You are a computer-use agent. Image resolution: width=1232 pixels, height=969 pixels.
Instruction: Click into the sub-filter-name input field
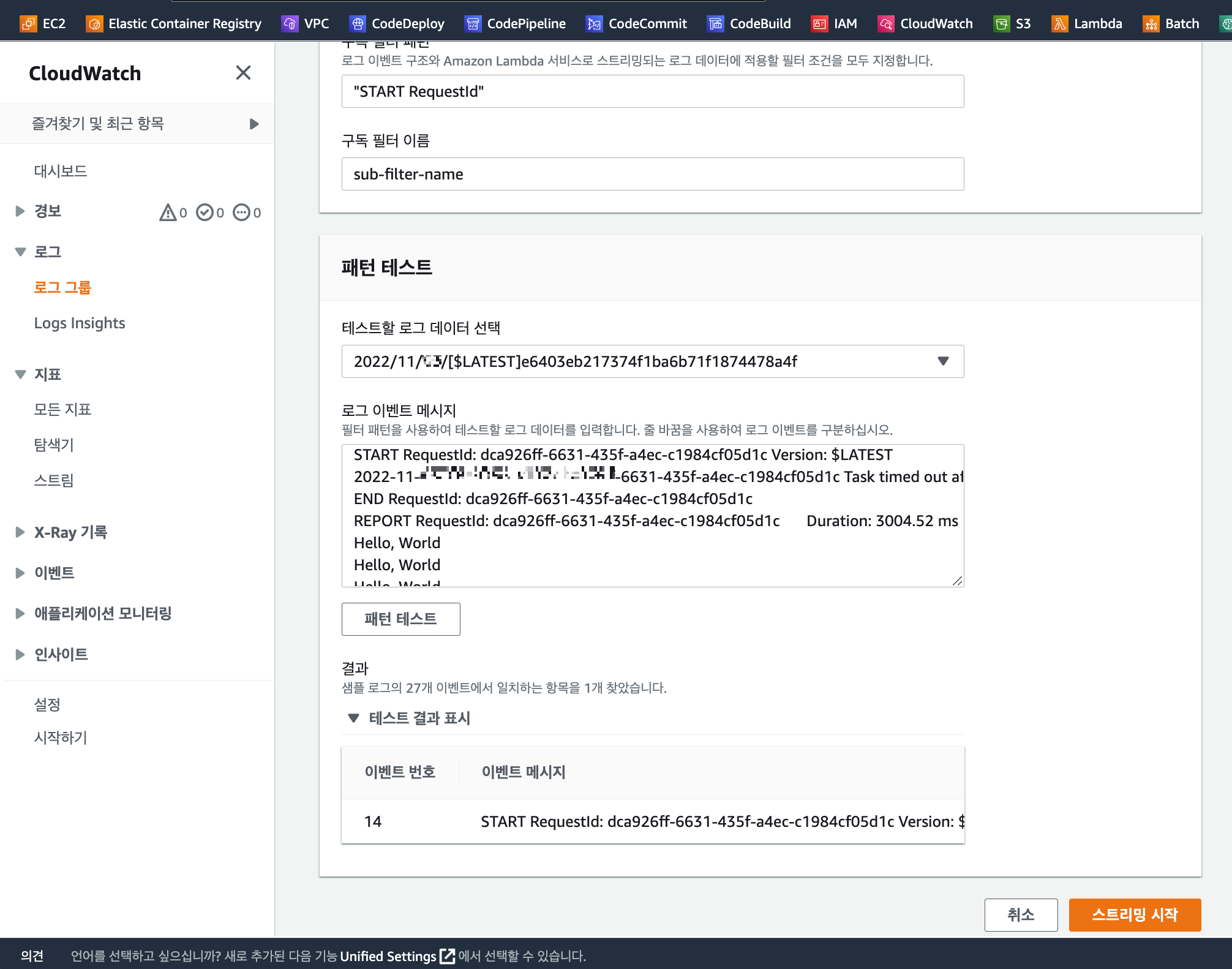(x=652, y=174)
